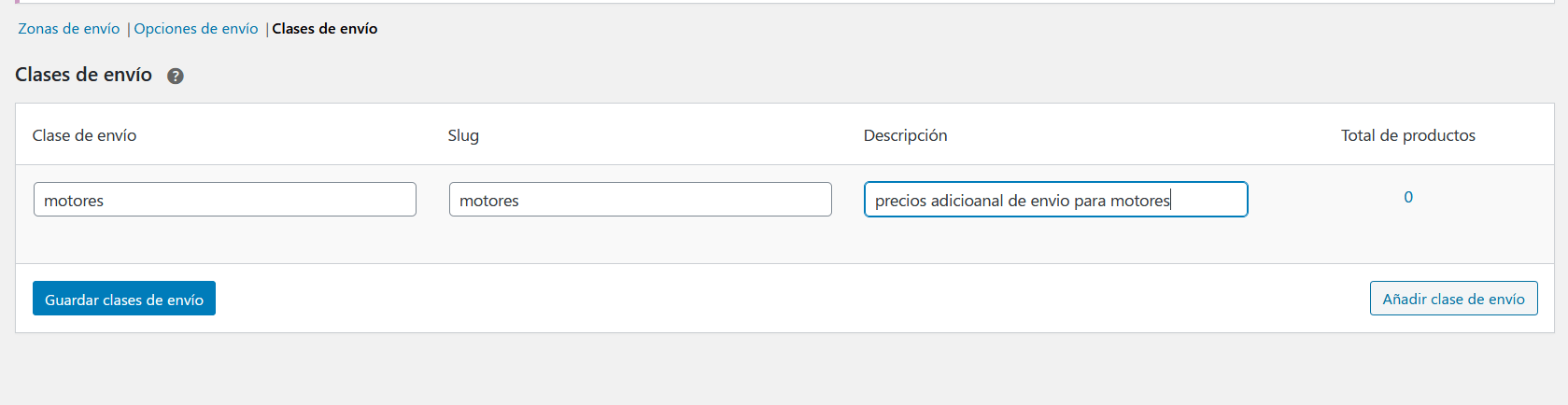Click the shipping class name field containing motores
The image size is (1568, 405).
tap(225, 200)
